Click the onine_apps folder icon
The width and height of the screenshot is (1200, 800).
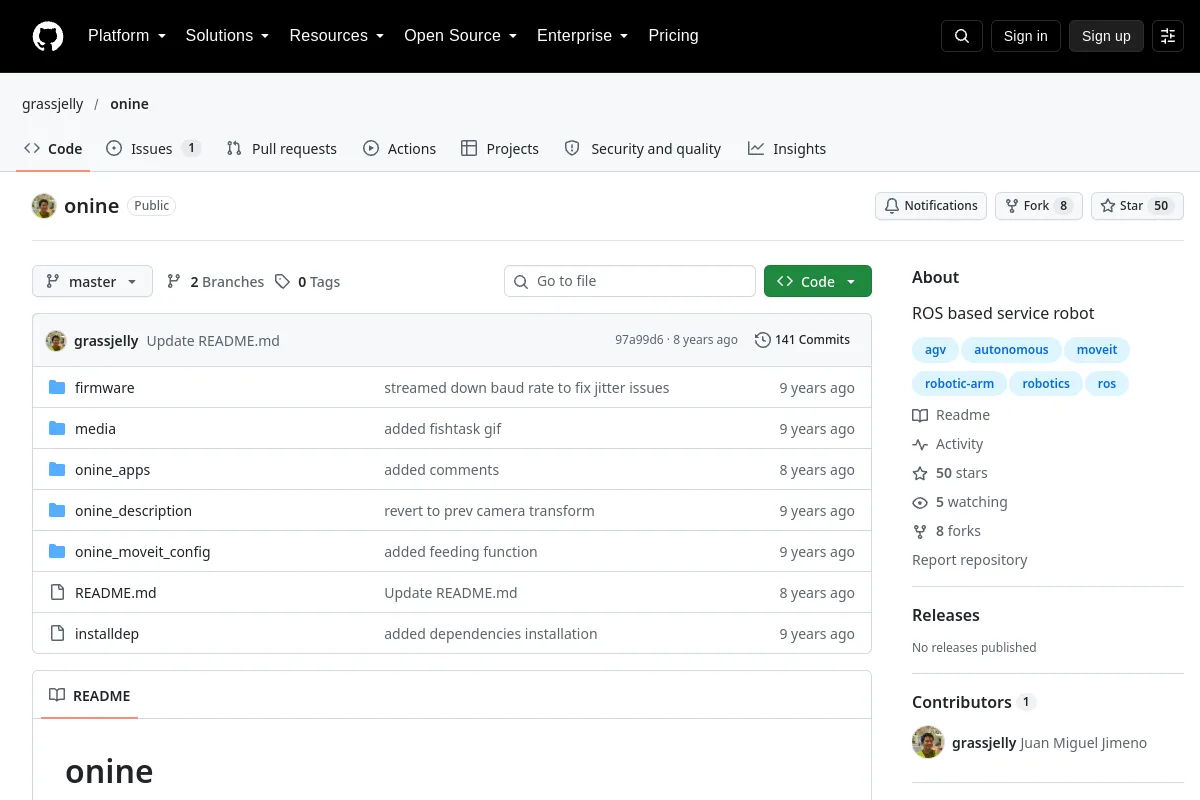[57, 470]
